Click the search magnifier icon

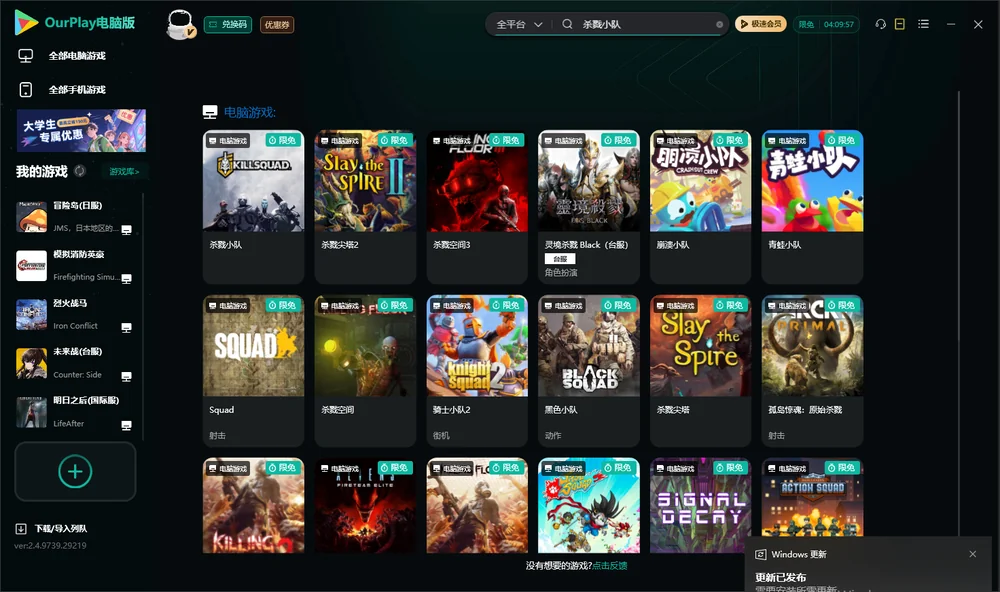point(567,24)
